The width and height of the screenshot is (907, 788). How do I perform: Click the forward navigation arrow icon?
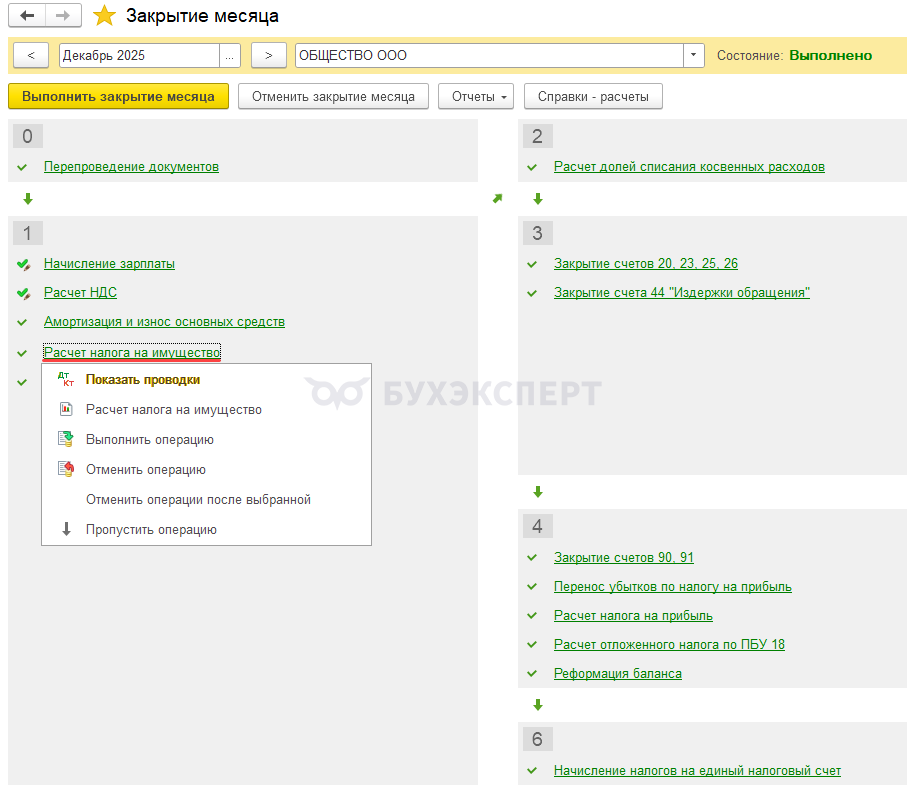tap(63, 16)
